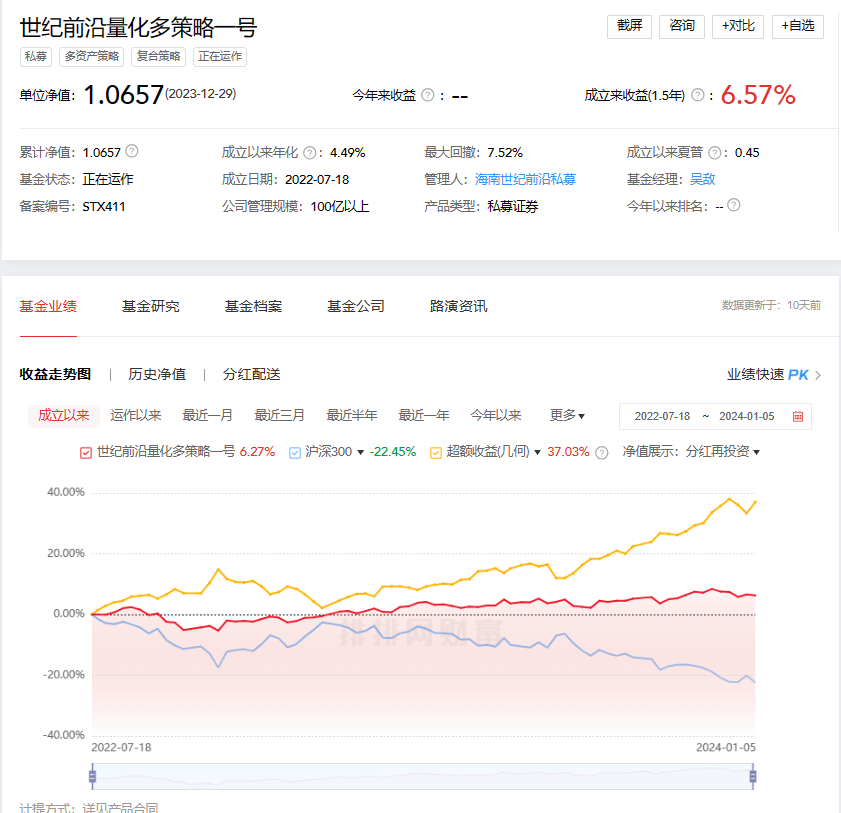
Task: Click the 私募 tag
Action: 36,56
